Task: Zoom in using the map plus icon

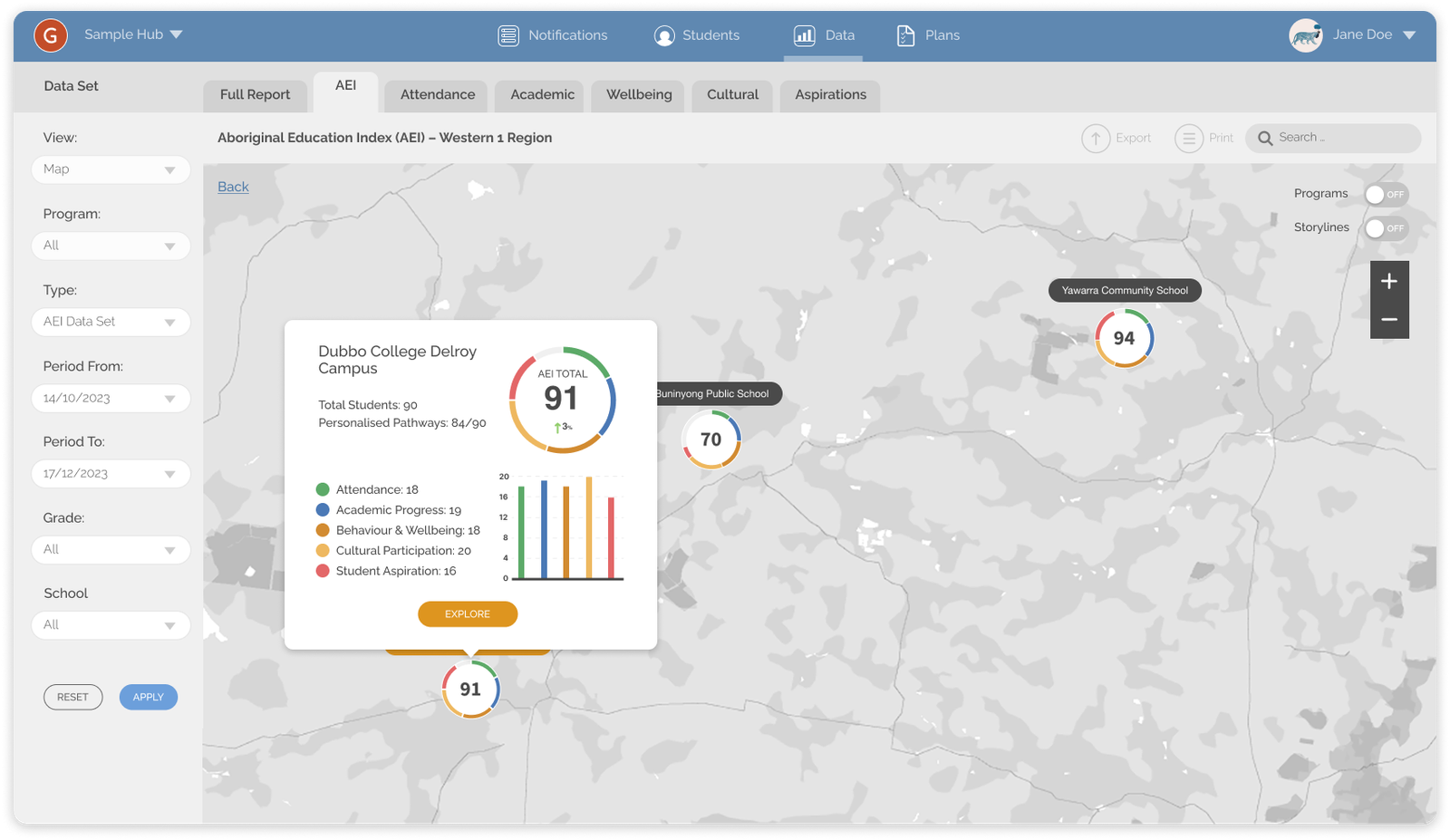Action: (x=1389, y=281)
